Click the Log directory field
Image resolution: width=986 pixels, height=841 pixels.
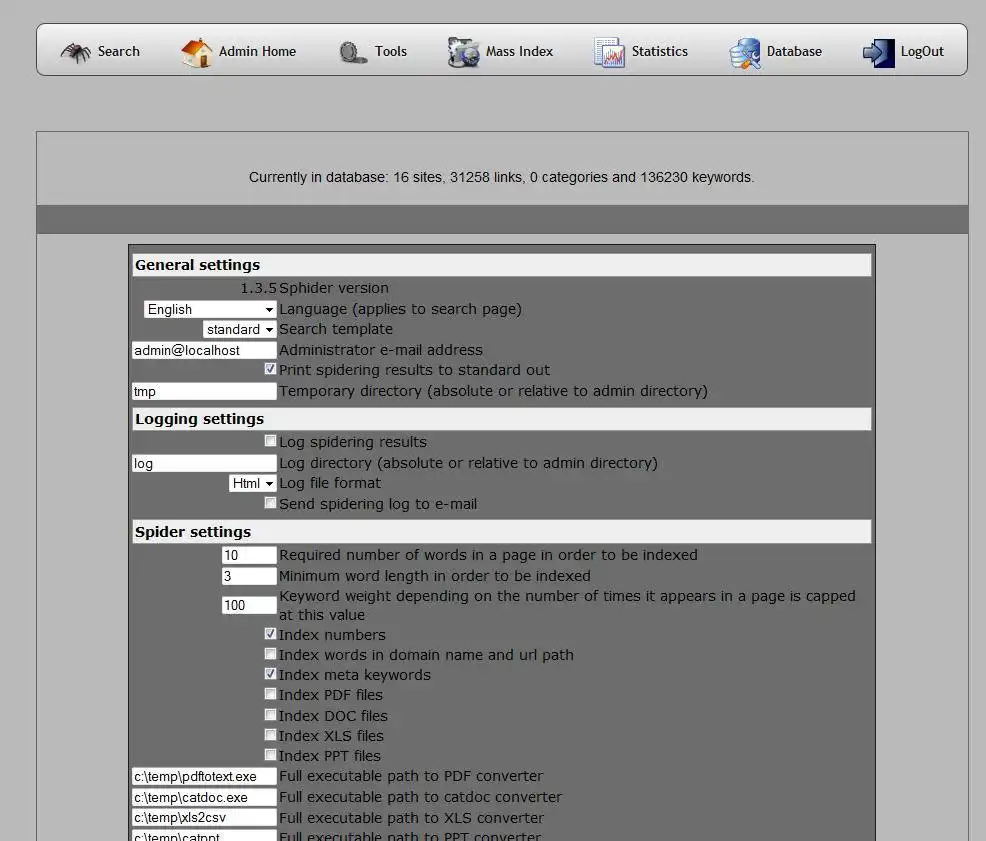click(x=204, y=464)
